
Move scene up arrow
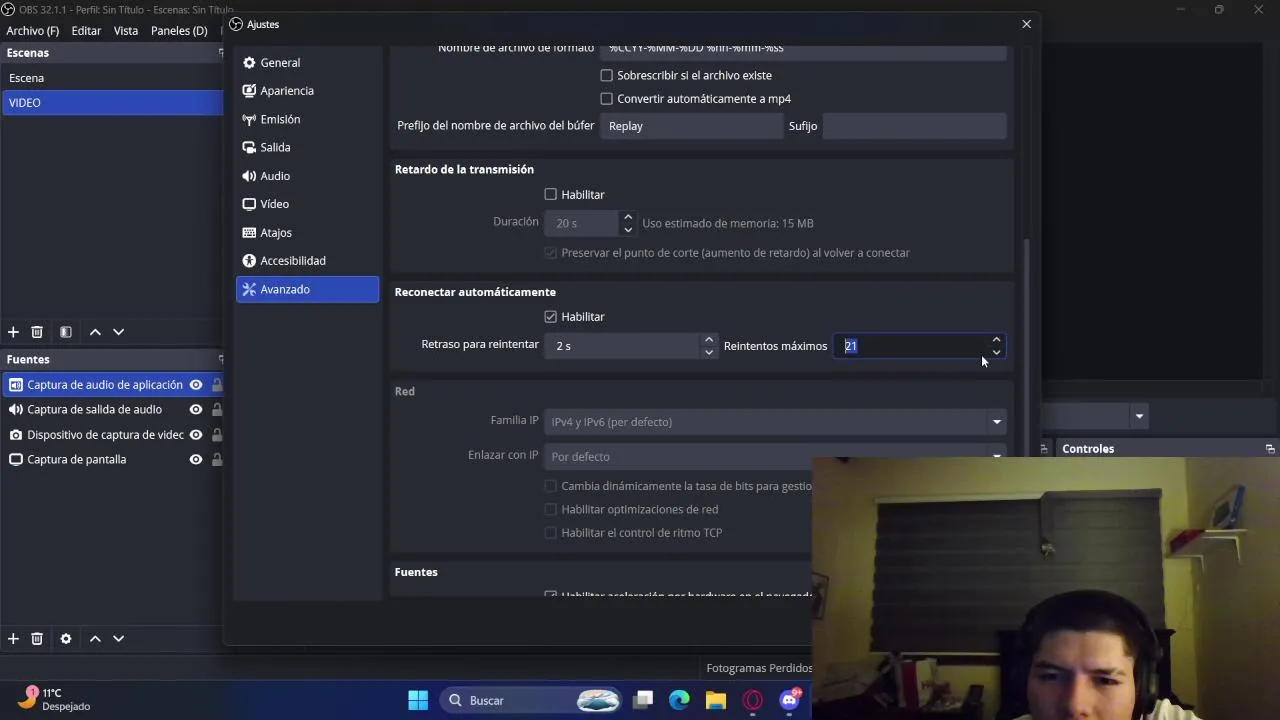click(95, 332)
